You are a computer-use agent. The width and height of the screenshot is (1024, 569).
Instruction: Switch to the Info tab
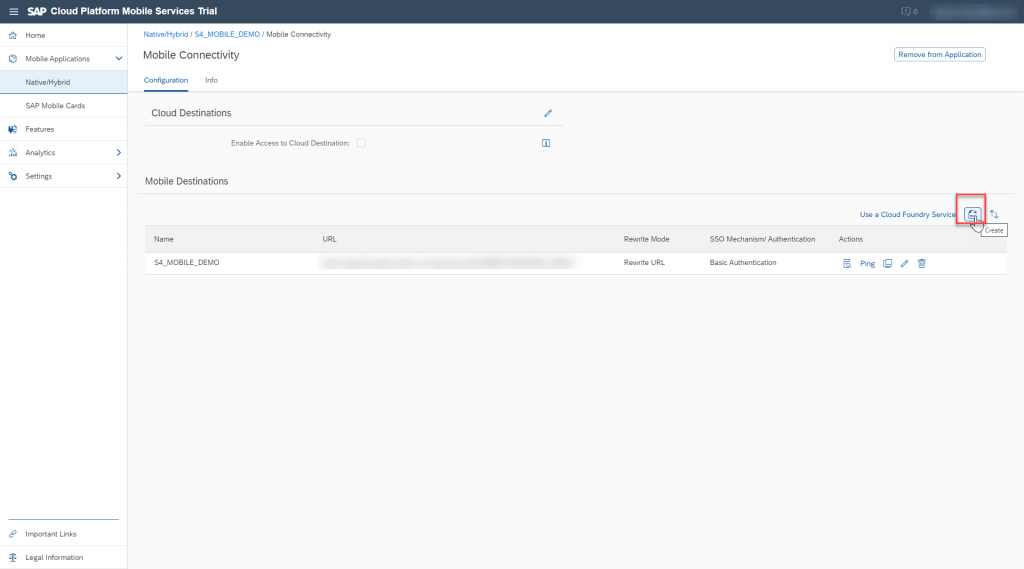pos(211,80)
